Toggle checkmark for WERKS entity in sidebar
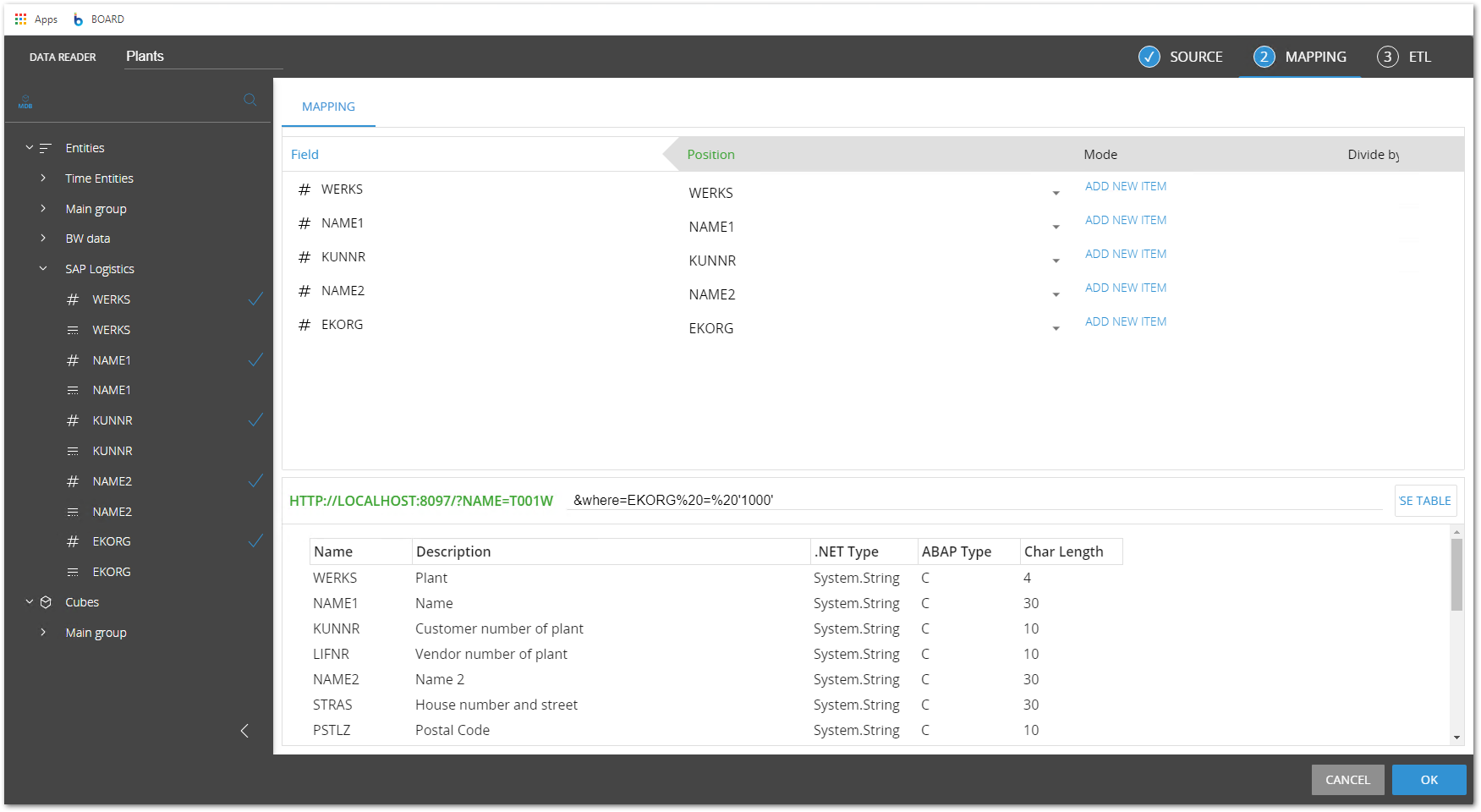 pyautogui.click(x=255, y=299)
